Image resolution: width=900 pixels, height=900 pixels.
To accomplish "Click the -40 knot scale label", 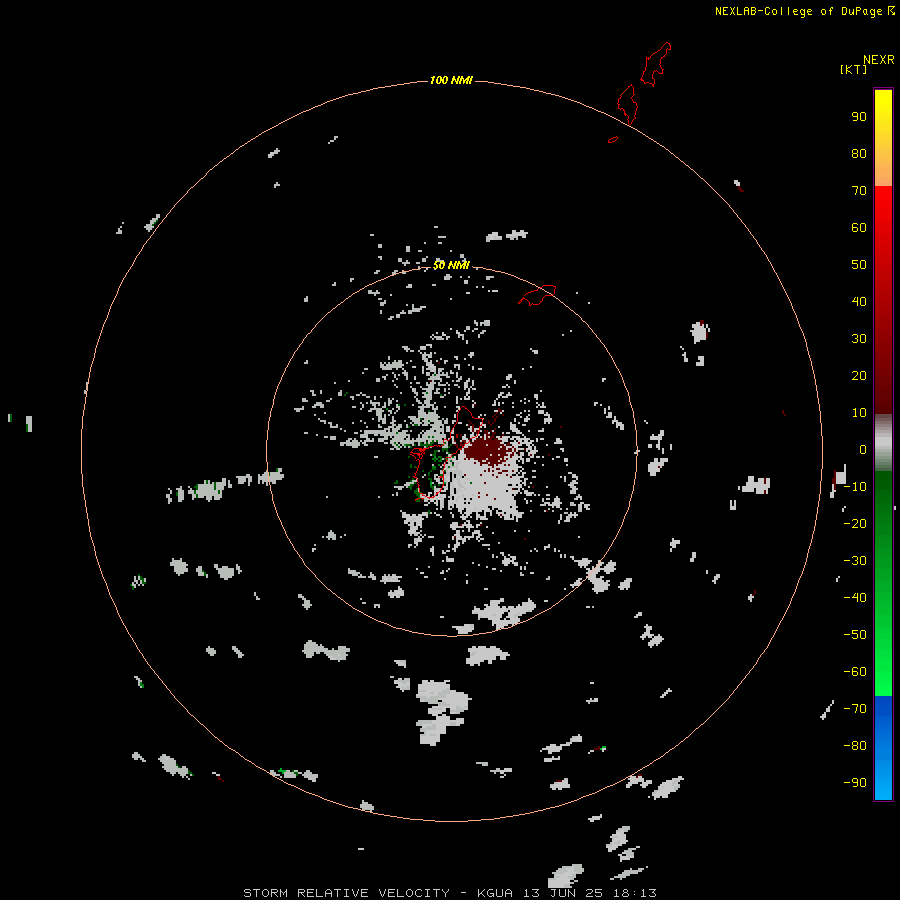I will (x=855, y=598).
